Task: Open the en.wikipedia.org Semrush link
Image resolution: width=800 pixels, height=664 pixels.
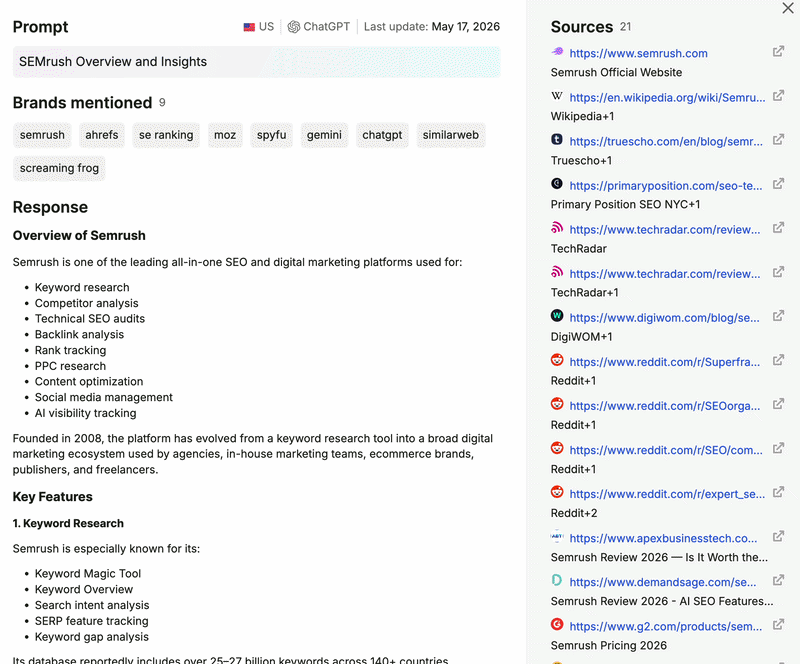Action: click(x=667, y=97)
